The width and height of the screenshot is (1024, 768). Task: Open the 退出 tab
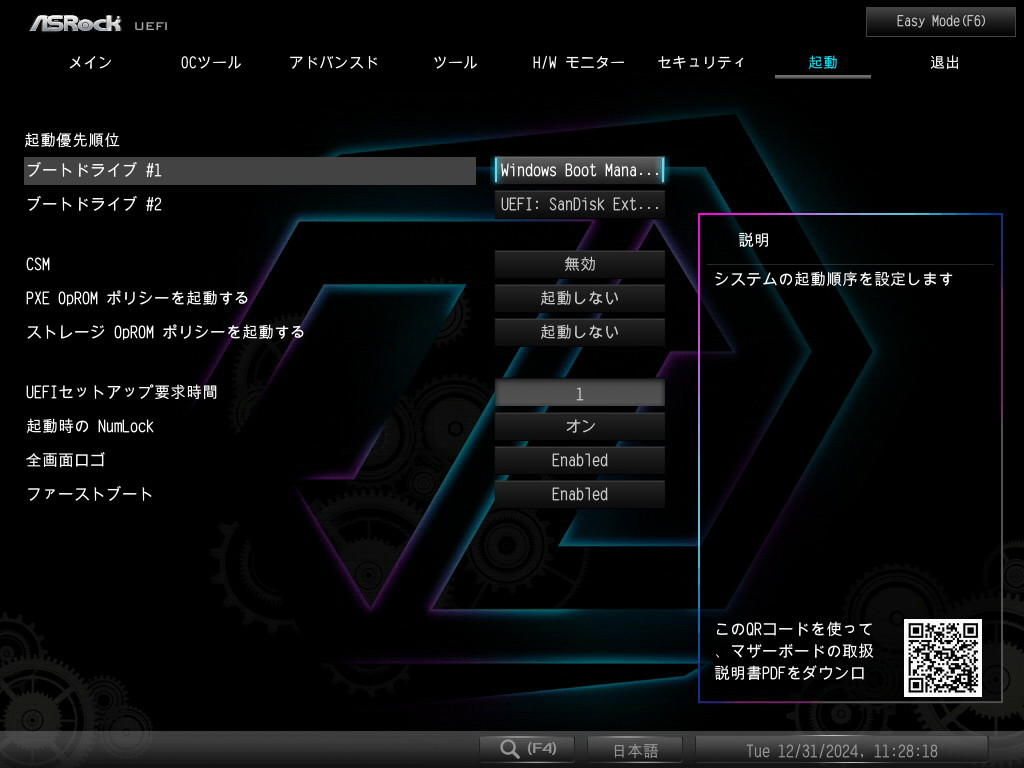pyautogui.click(x=944, y=63)
